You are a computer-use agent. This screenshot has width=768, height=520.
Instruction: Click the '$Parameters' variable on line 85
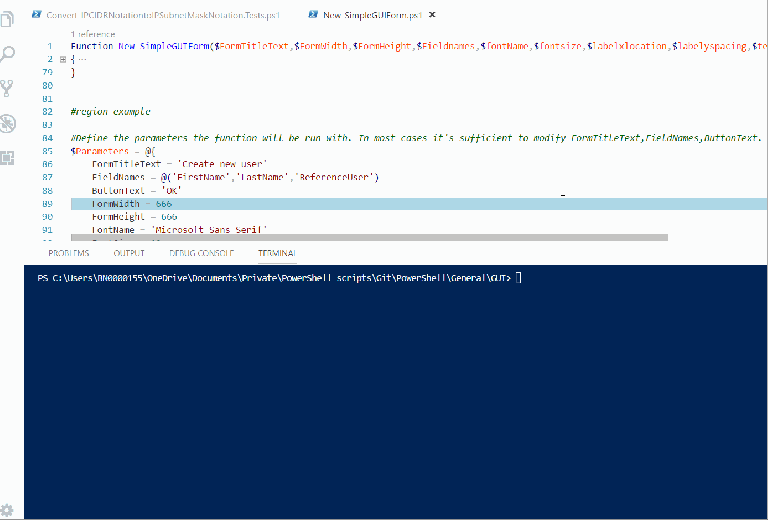click(x=99, y=151)
